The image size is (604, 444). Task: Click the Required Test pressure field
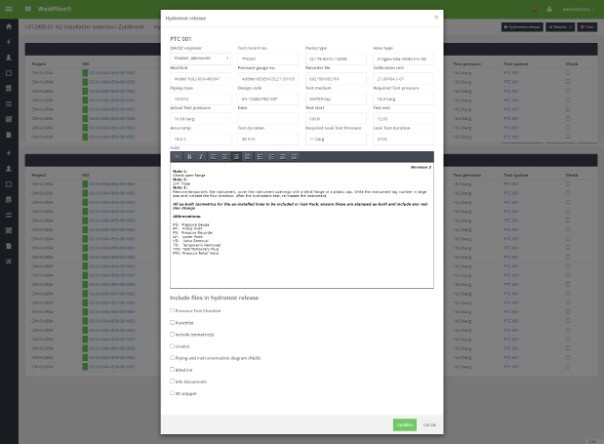[403, 99]
